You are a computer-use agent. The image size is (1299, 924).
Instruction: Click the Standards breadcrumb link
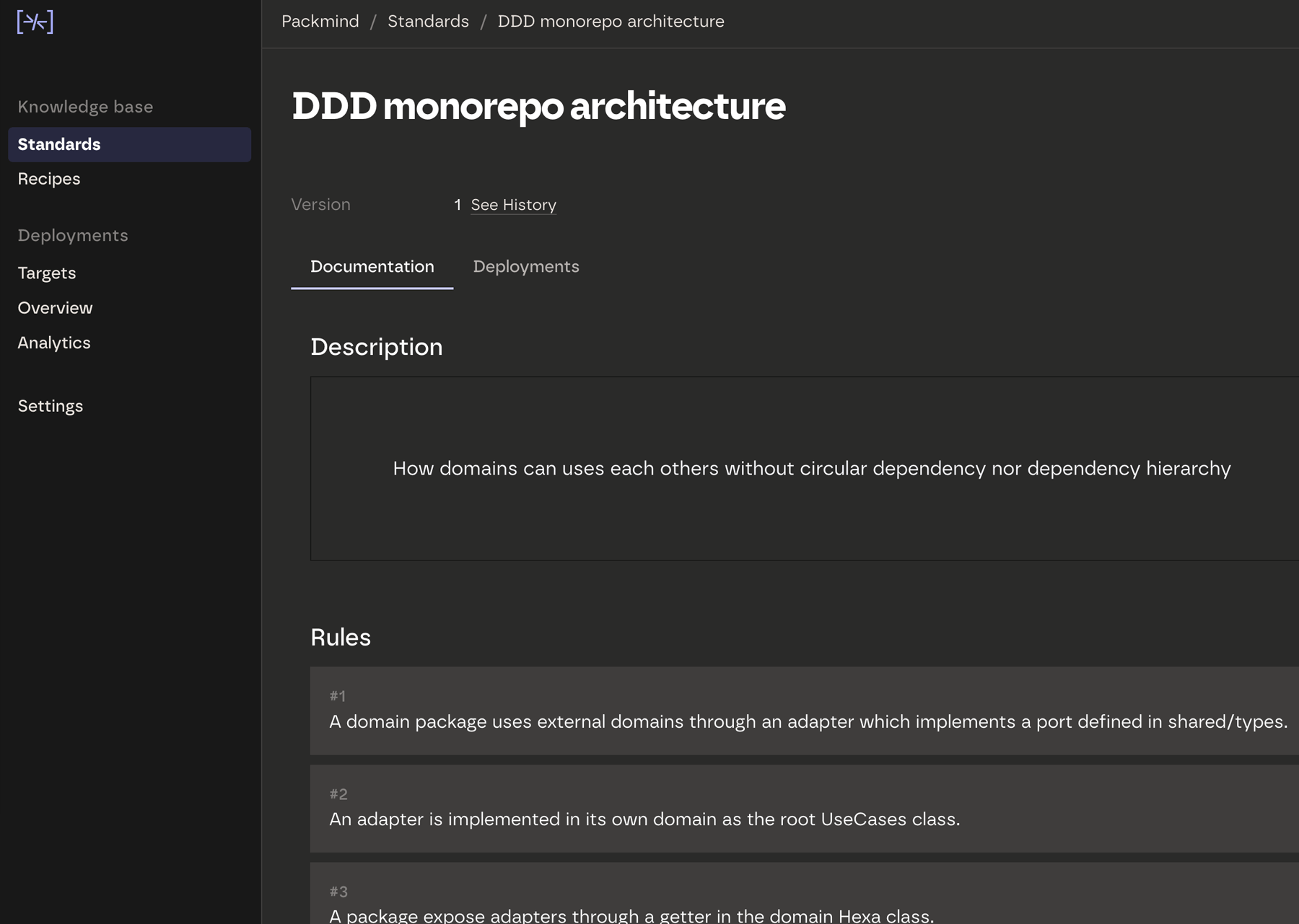428,22
